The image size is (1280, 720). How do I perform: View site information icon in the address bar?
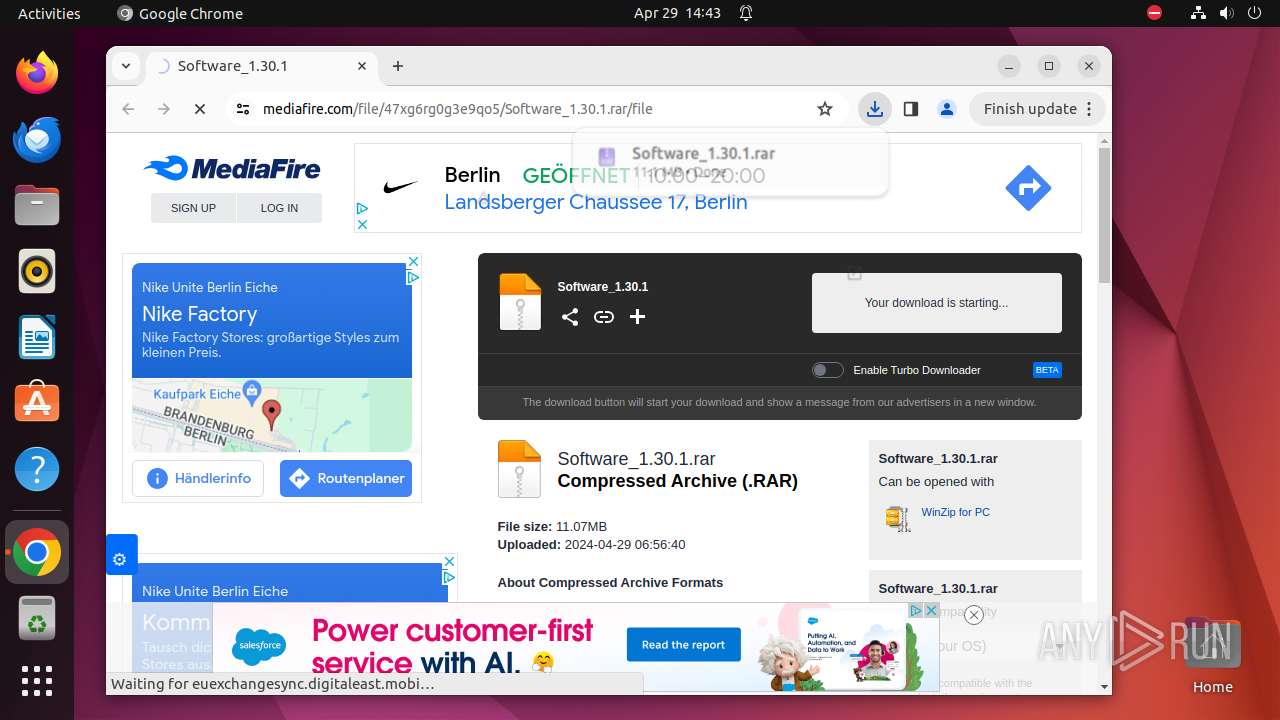tap(243, 109)
